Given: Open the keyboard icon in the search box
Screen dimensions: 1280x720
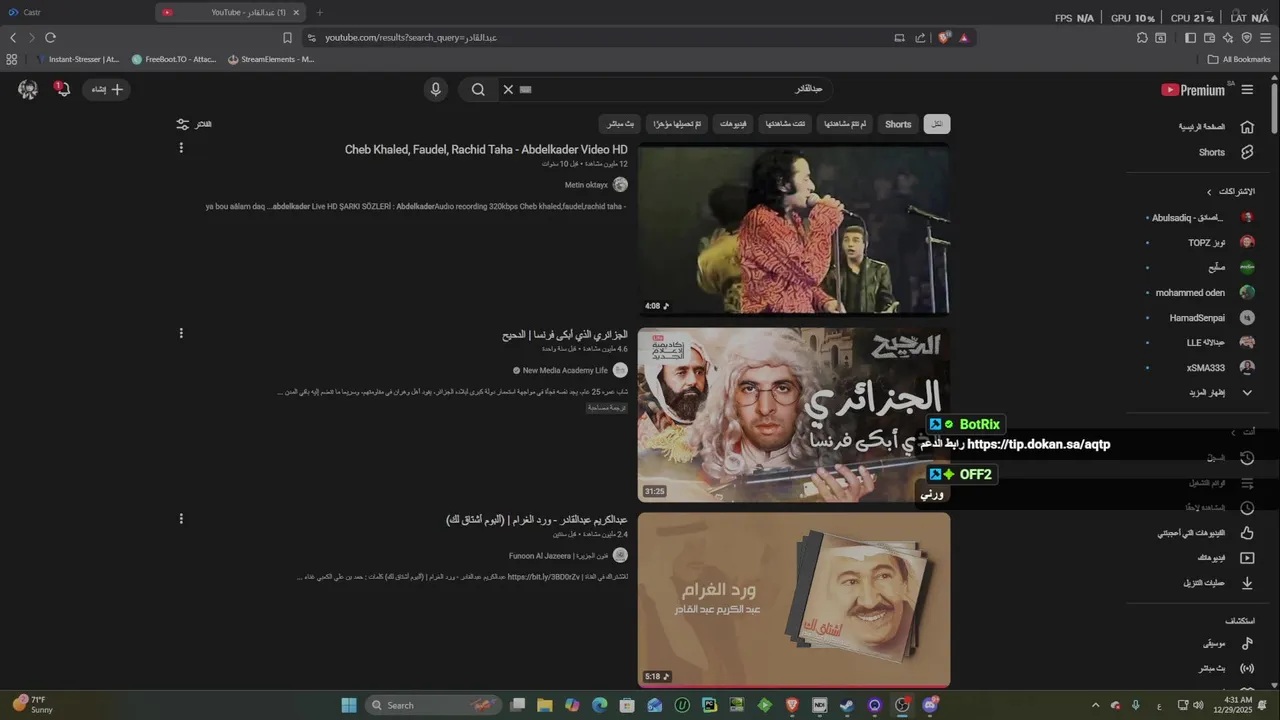Looking at the screenshot, I should click(x=526, y=89).
